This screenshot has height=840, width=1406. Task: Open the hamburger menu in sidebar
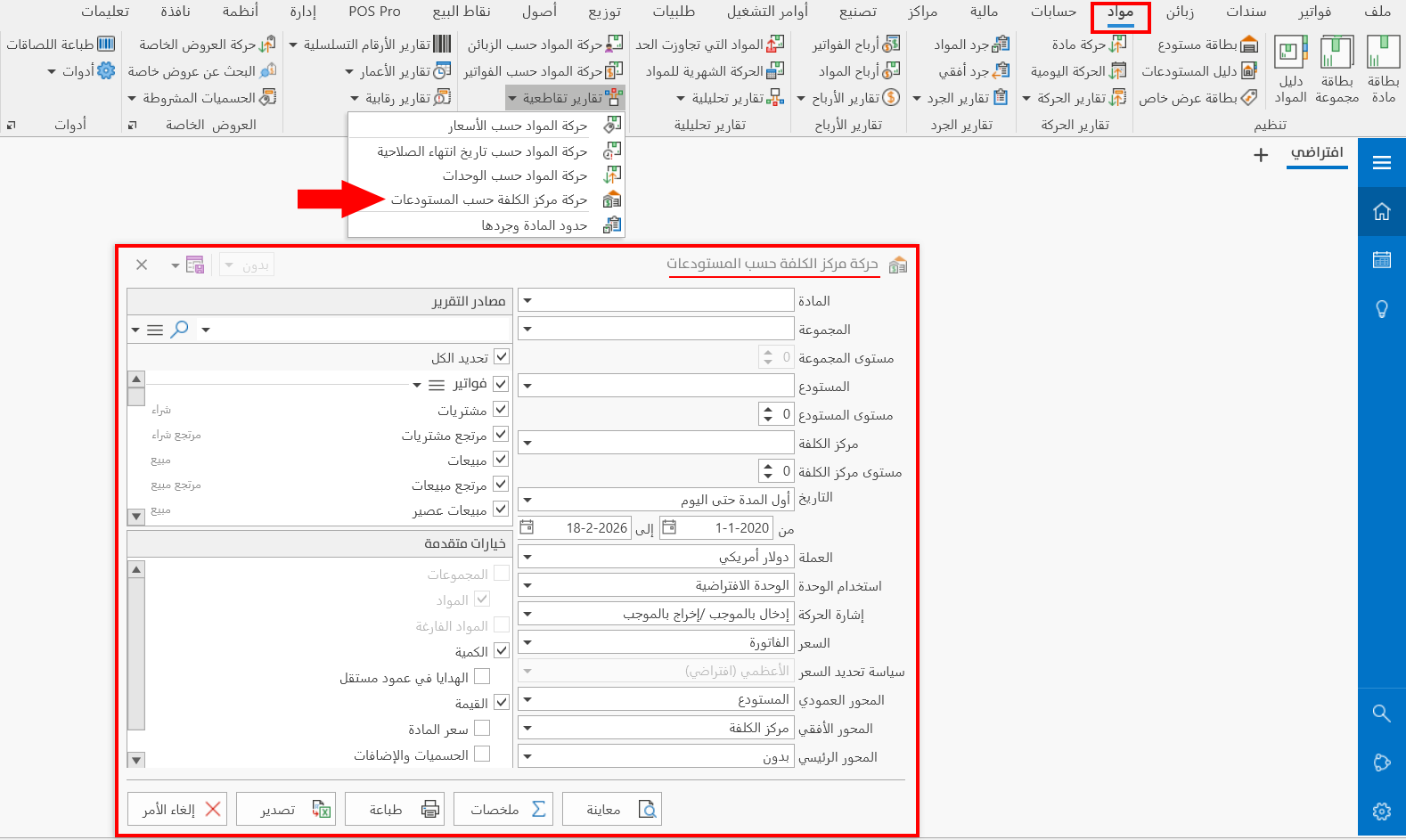1382,162
